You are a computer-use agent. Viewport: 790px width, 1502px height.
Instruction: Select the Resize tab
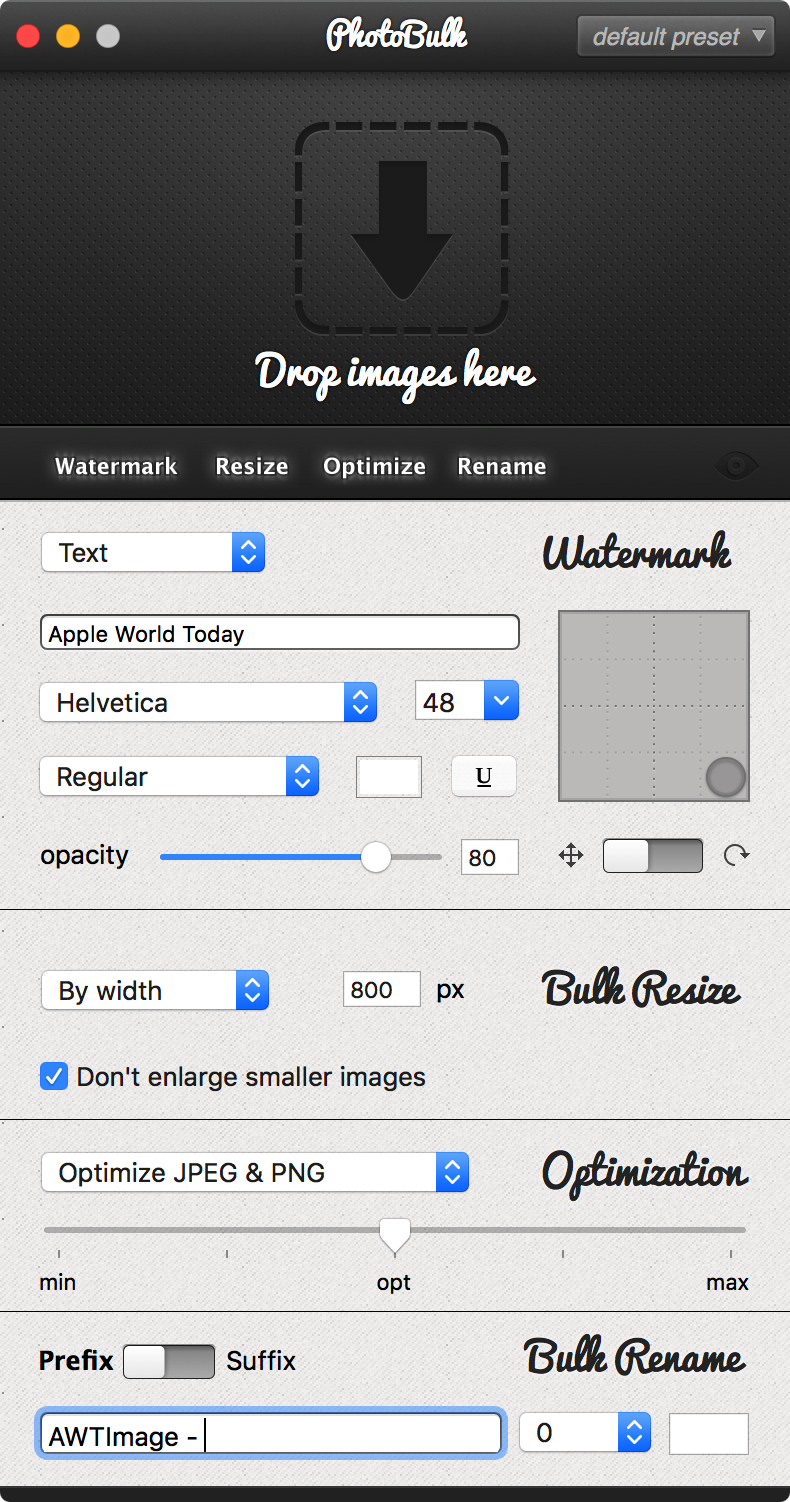[x=252, y=466]
